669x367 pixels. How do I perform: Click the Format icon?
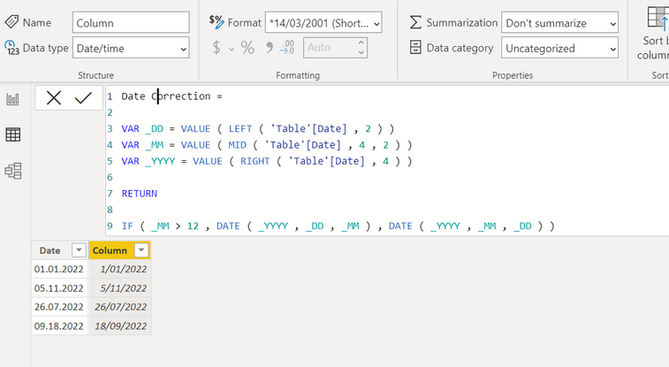tap(216, 22)
